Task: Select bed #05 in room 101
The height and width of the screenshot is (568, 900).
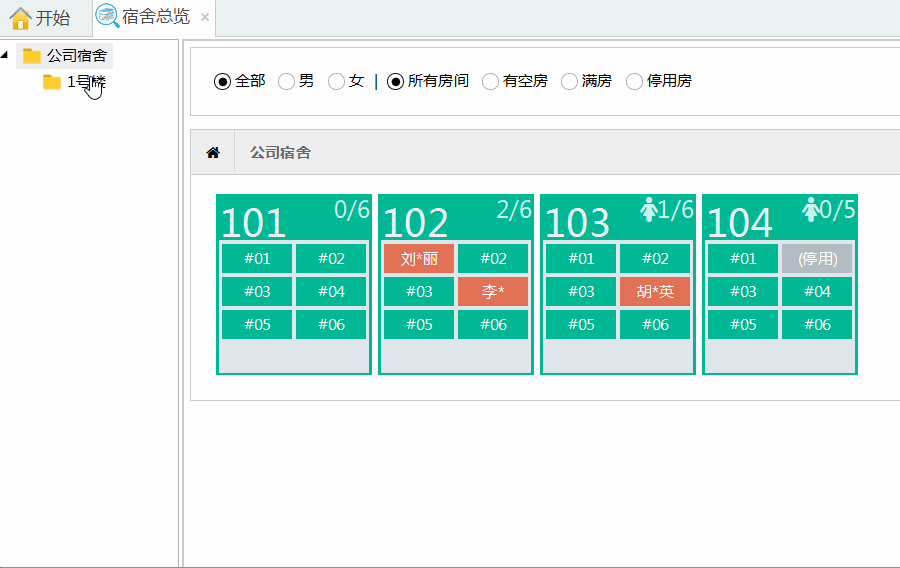Action: pos(257,325)
